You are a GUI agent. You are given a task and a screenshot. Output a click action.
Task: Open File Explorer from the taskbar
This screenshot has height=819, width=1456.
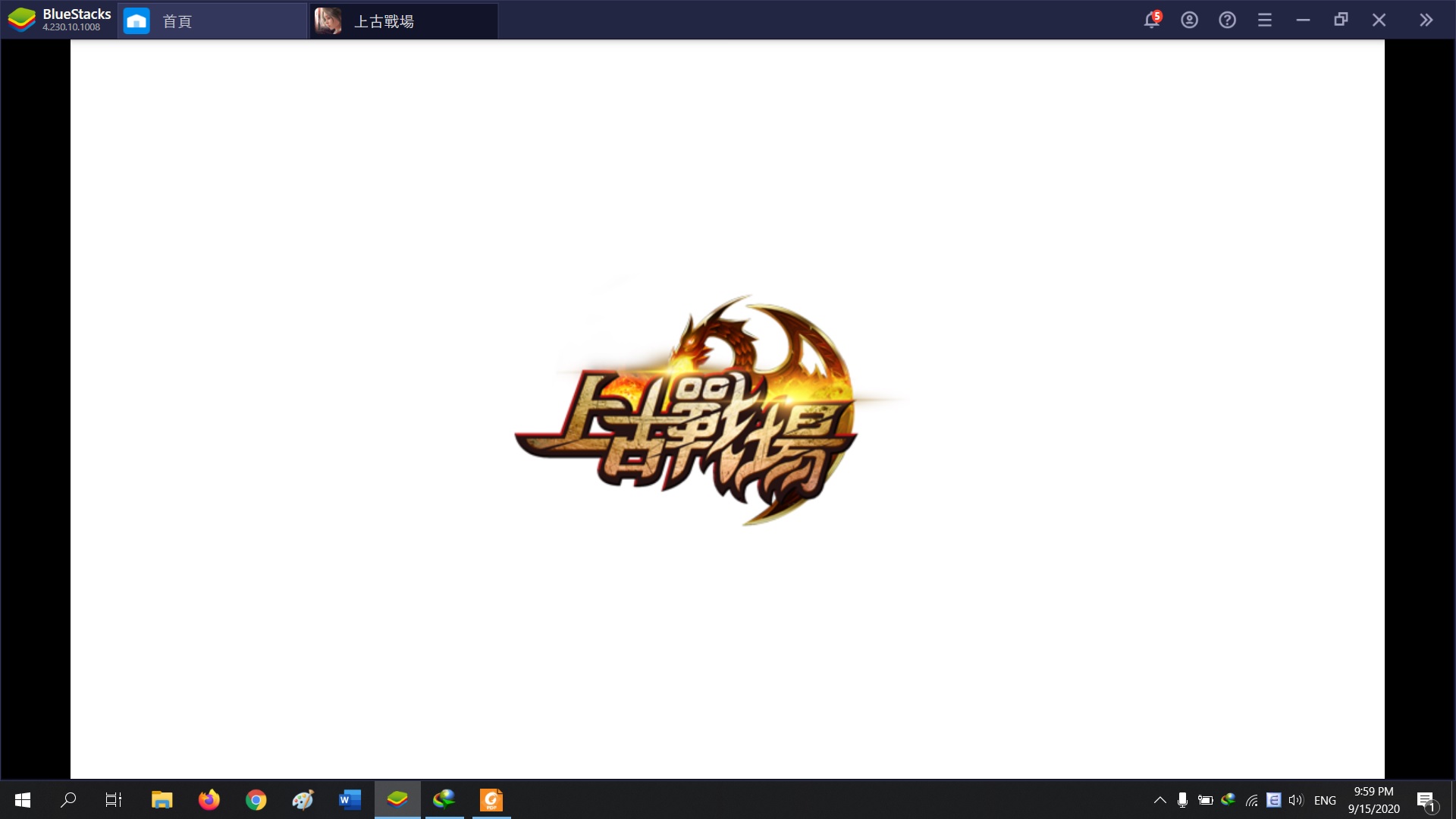point(162,799)
